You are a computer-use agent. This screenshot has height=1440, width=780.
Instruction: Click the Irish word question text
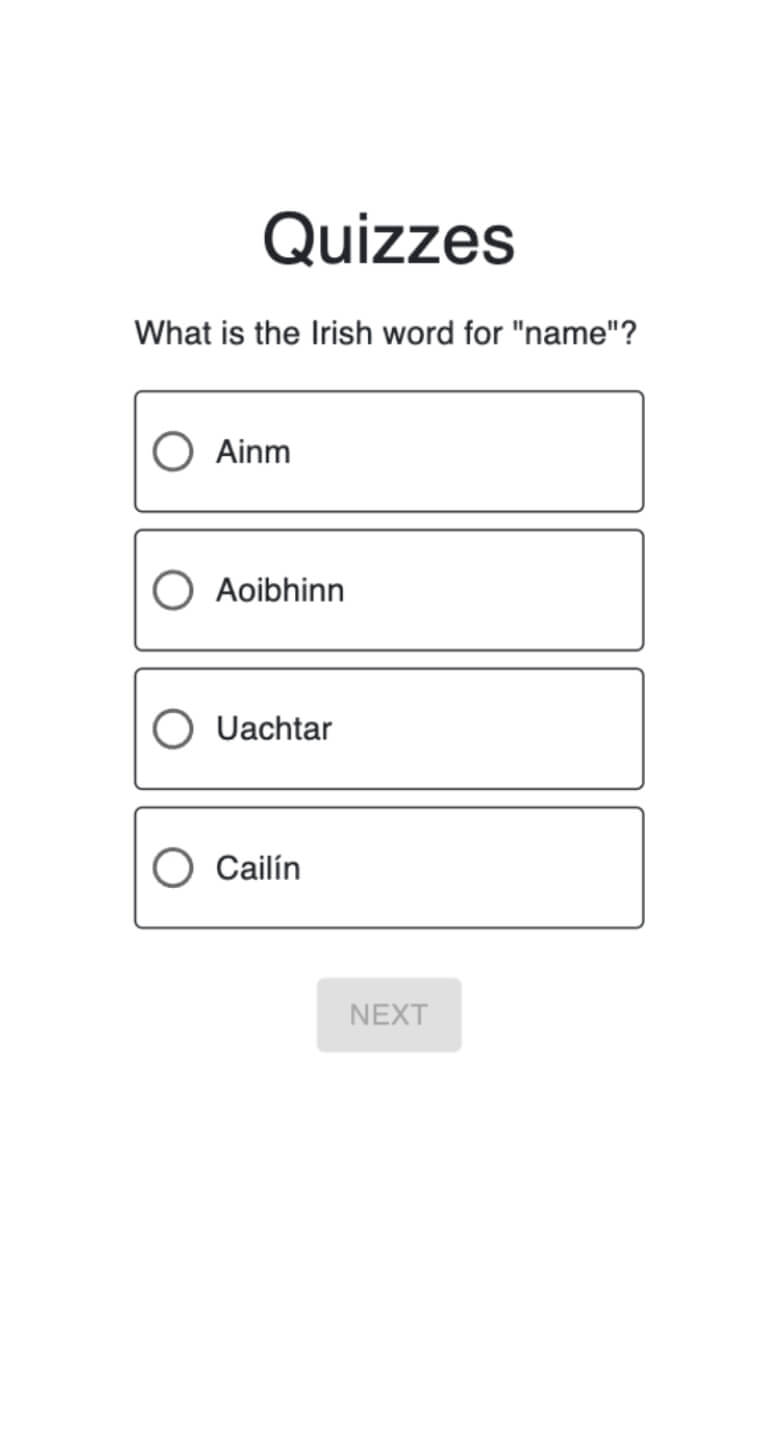[x=389, y=333]
